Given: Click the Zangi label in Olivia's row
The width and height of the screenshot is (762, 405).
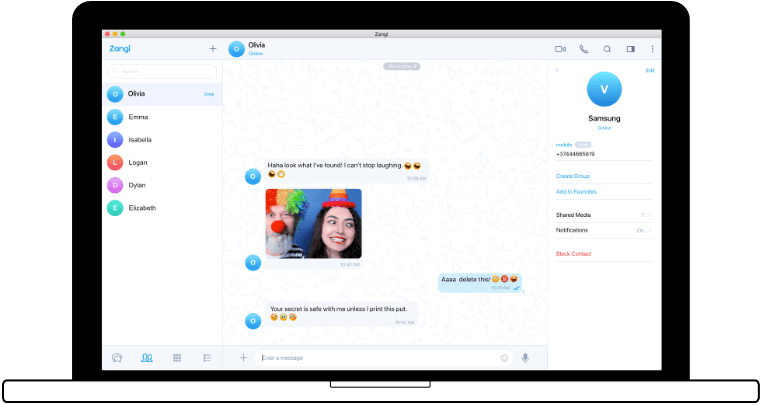Looking at the screenshot, I should 209,94.
